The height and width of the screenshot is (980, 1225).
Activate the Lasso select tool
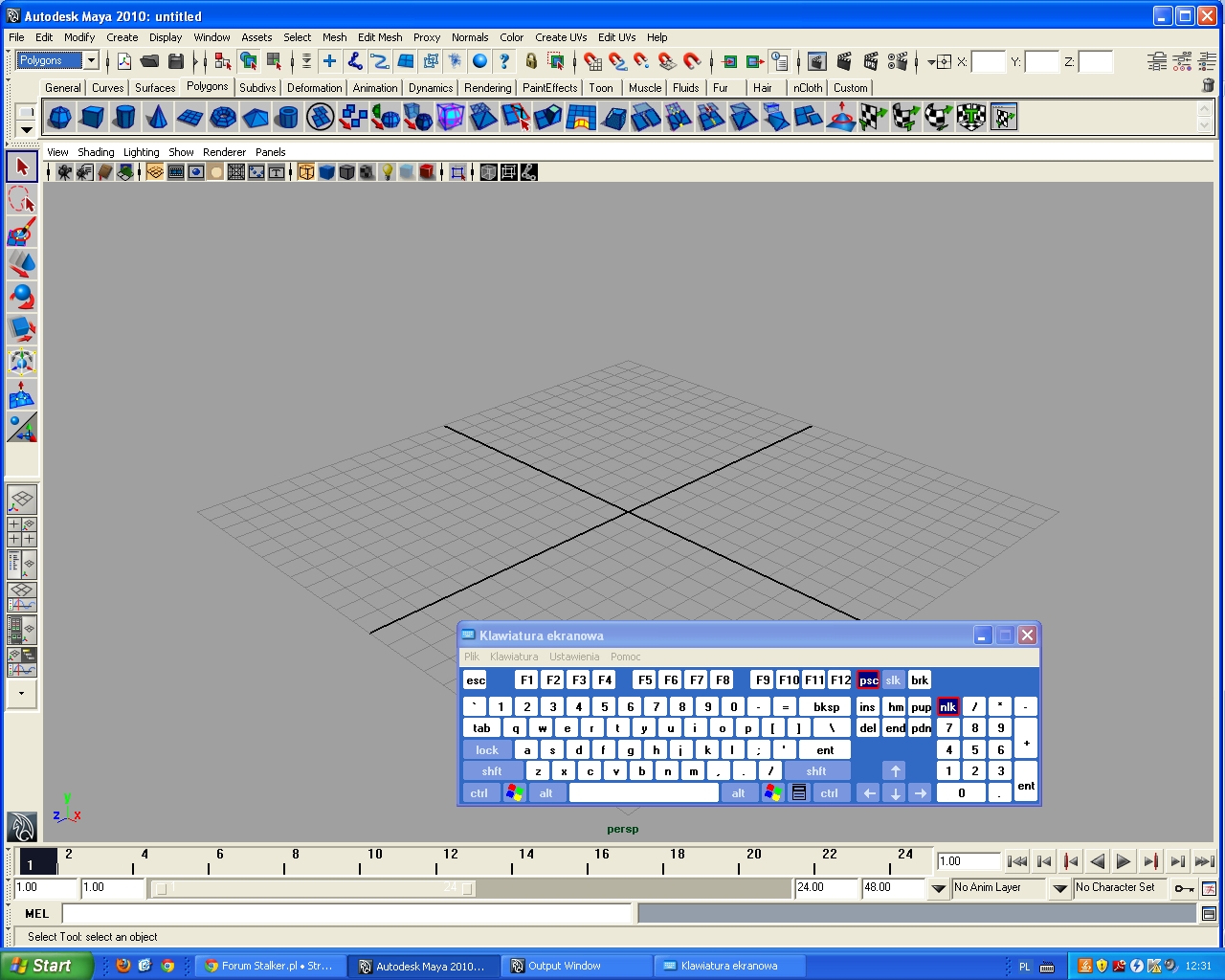click(21, 199)
